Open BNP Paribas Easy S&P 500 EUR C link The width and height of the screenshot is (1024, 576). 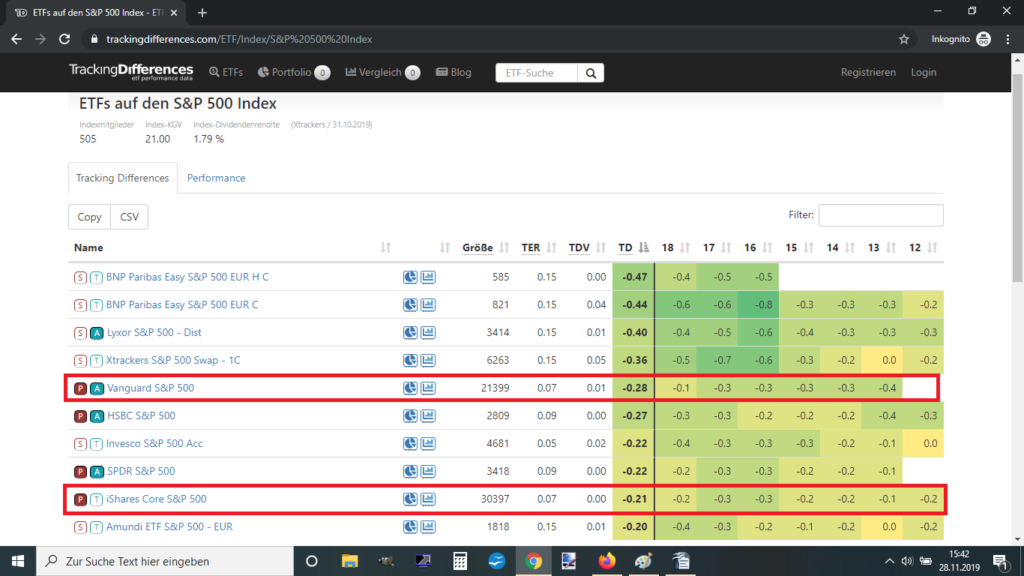[182, 304]
